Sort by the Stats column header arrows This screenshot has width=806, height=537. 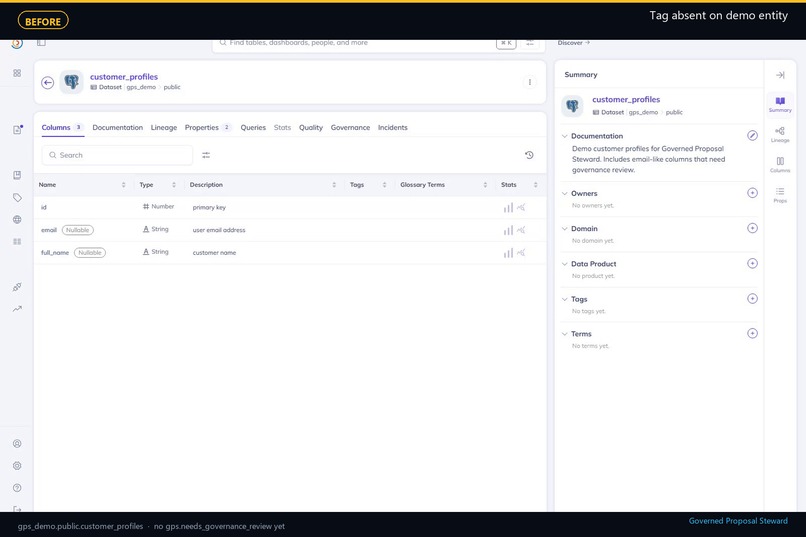click(536, 185)
